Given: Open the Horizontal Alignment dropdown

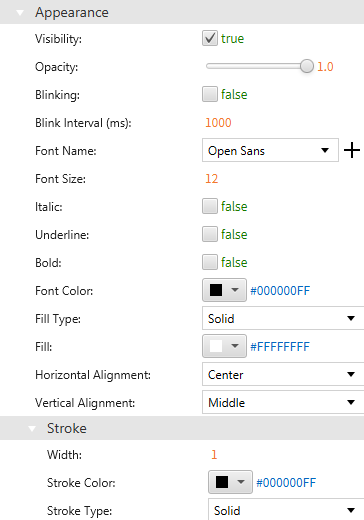Looking at the screenshot, I should click(283, 374).
